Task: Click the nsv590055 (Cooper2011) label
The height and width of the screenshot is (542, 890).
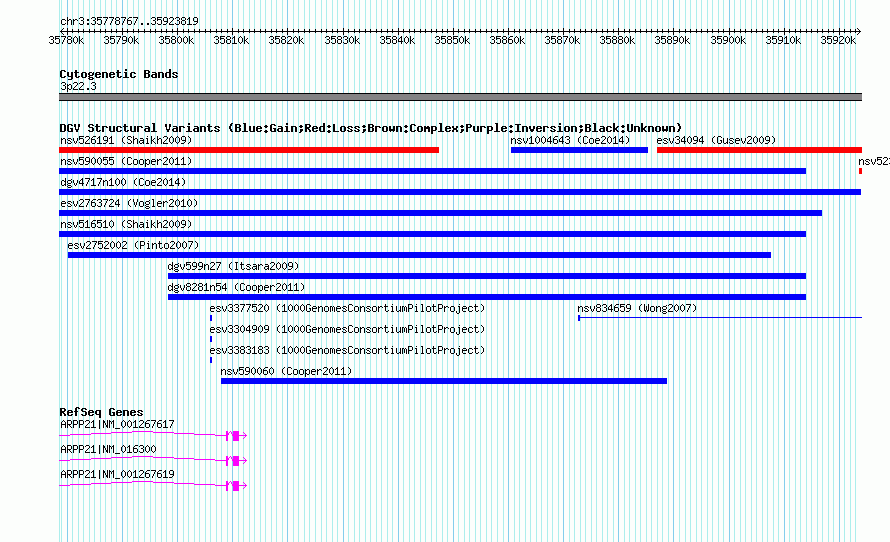Action: 126,161
